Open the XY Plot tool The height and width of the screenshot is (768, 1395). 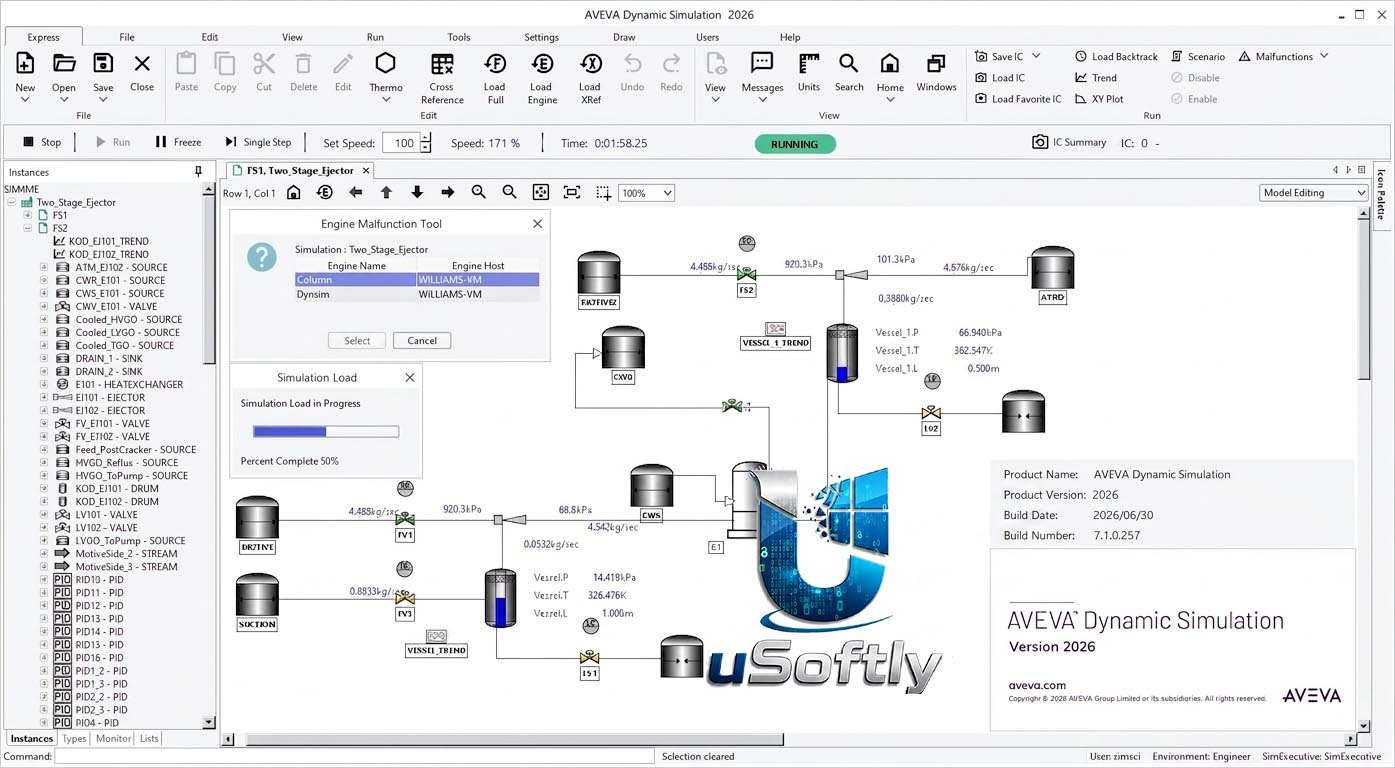[x=1099, y=99]
